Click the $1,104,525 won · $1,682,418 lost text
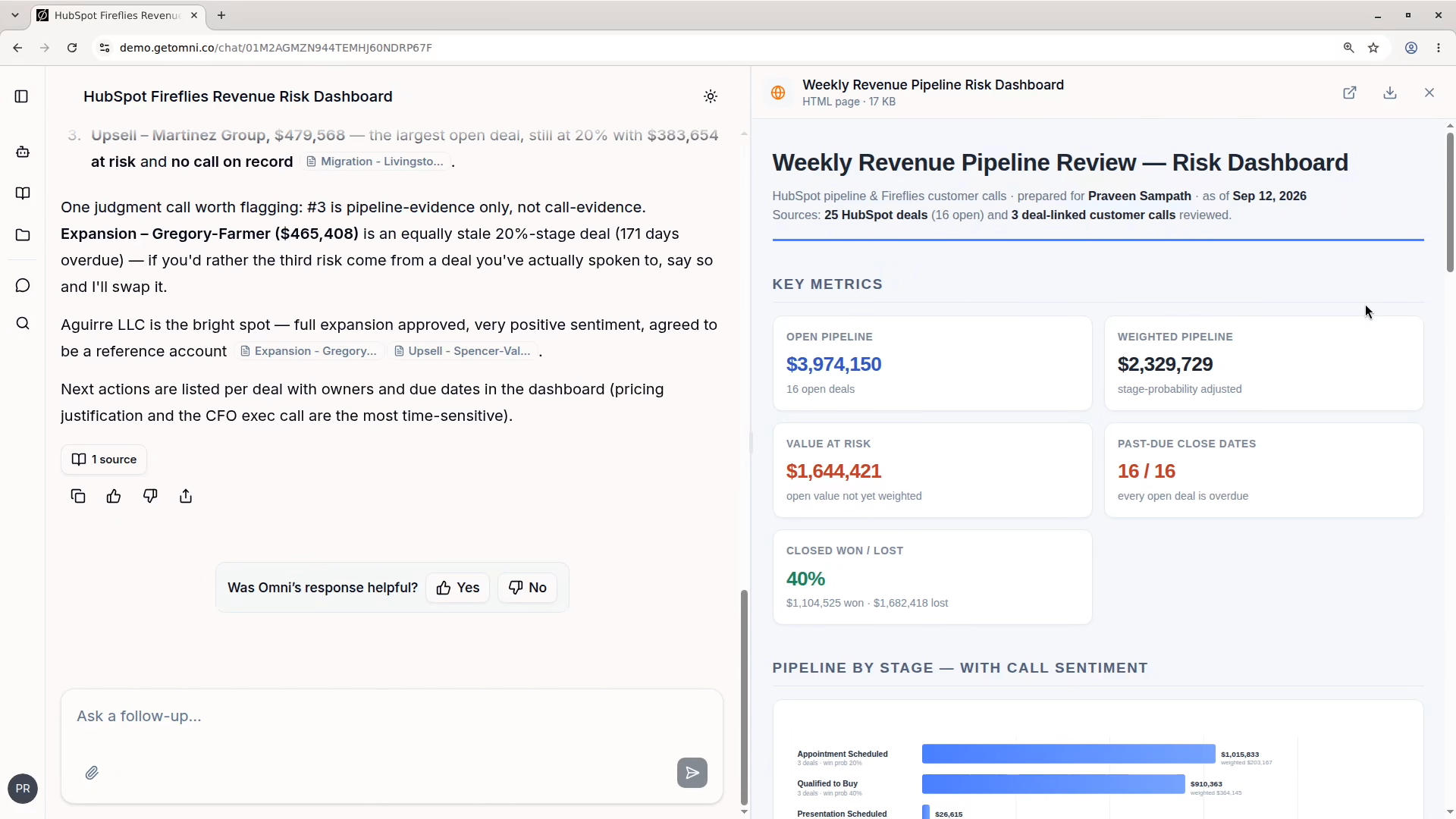Image resolution: width=1456 pixels, height=819 pixels. pyautogui.click(x=867, y=604)
